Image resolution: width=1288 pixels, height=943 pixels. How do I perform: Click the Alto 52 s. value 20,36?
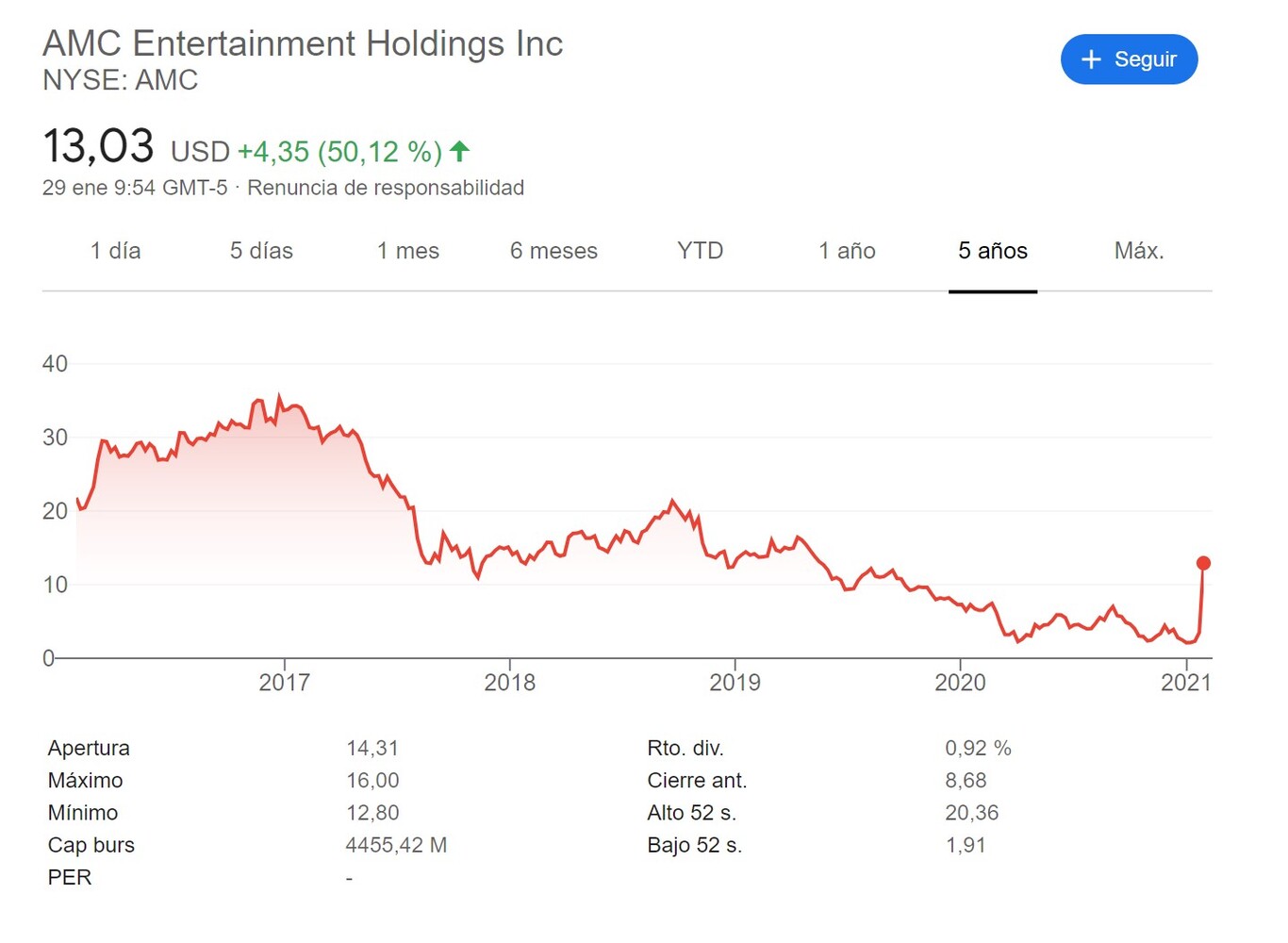[x=972, y=813]
